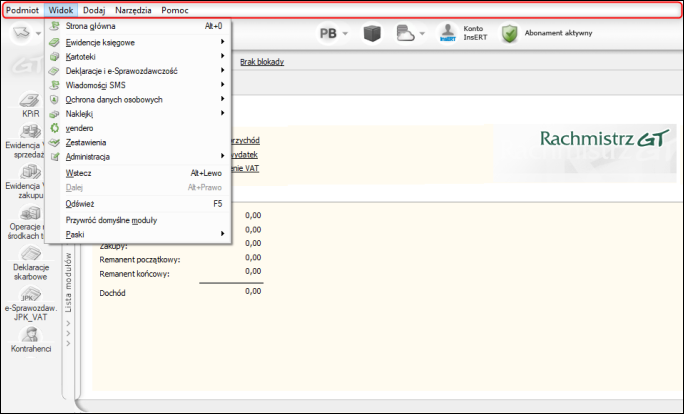Click Ochrona danych osobowych shield icon
Screen dimensions: 684x414
click(54, 99)
